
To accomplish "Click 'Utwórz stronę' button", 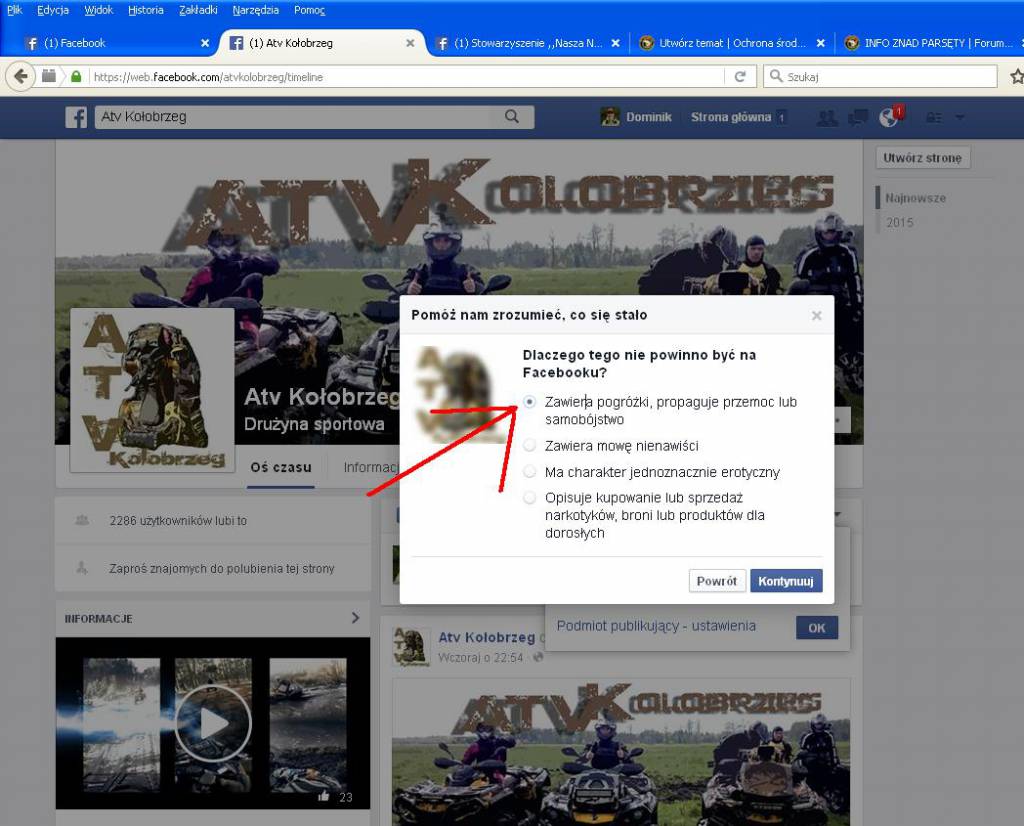I will [x=922, y=157].
